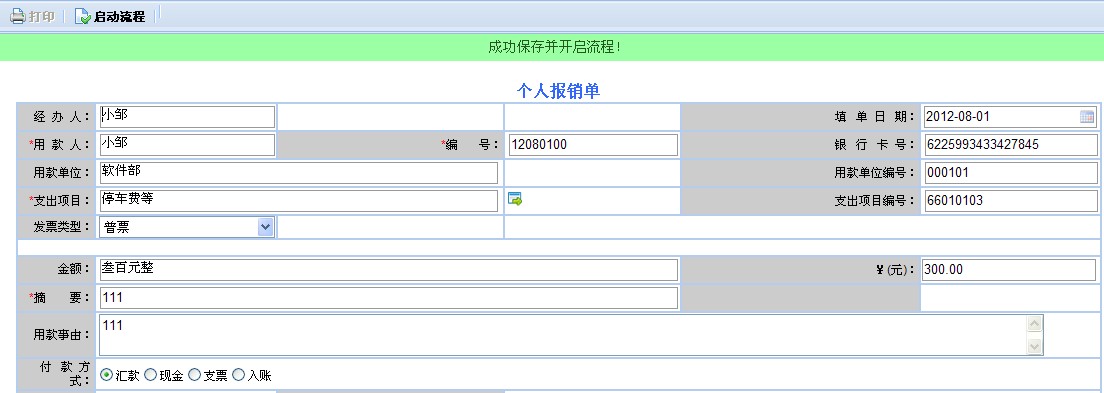Viewport: 1104px width, 393px height.
Task: Open the calendar picker for 填单日期
Action: point(1087,117)
